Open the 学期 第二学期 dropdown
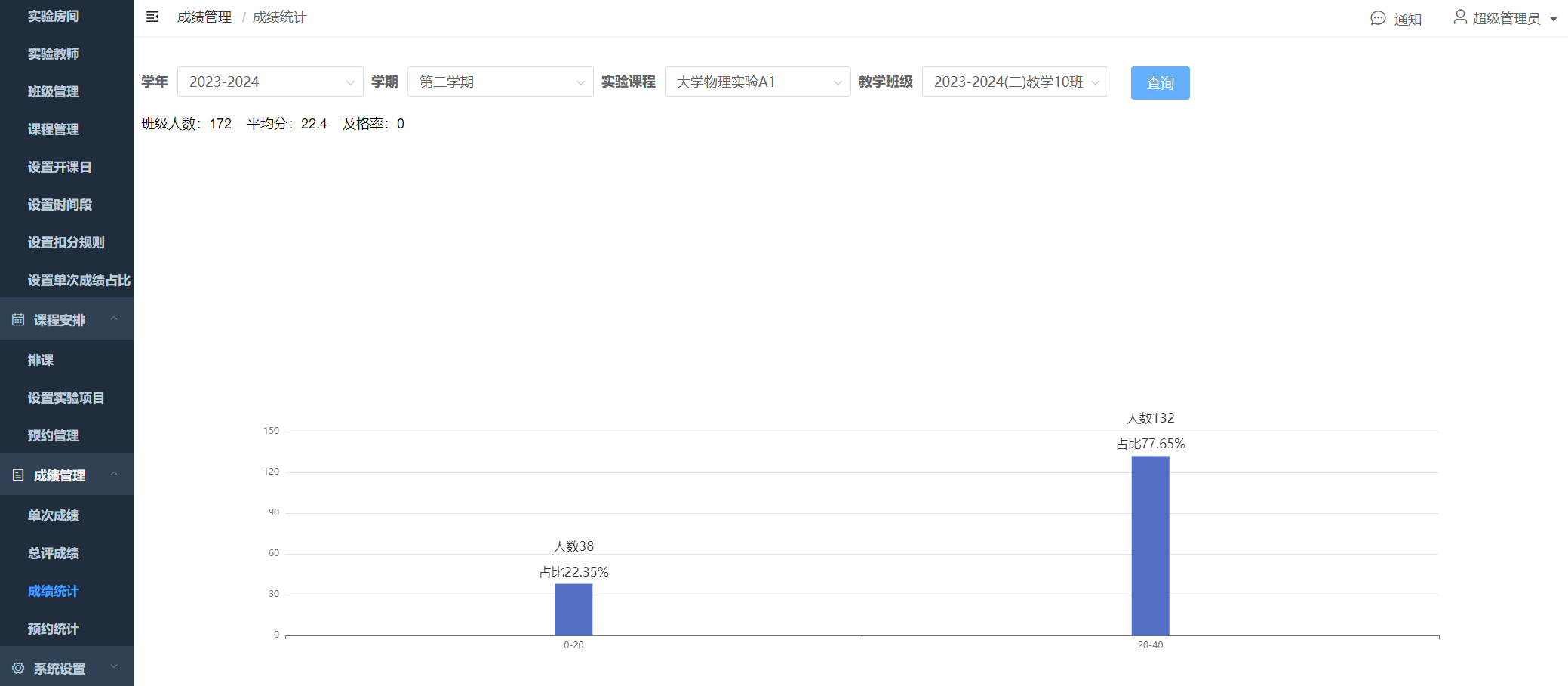1568x686 pixels. click(500, 82)
